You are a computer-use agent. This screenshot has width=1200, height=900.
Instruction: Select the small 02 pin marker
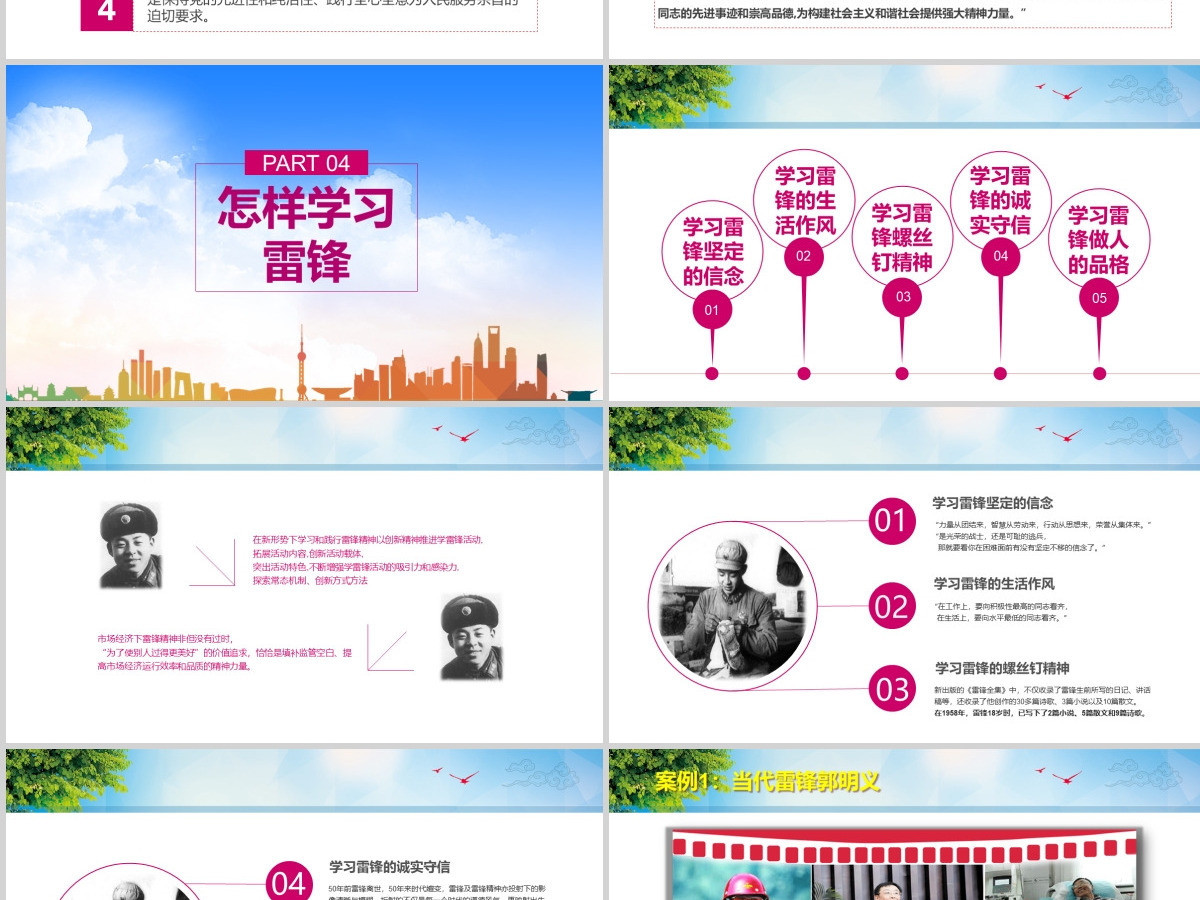(x=804, y=256)
